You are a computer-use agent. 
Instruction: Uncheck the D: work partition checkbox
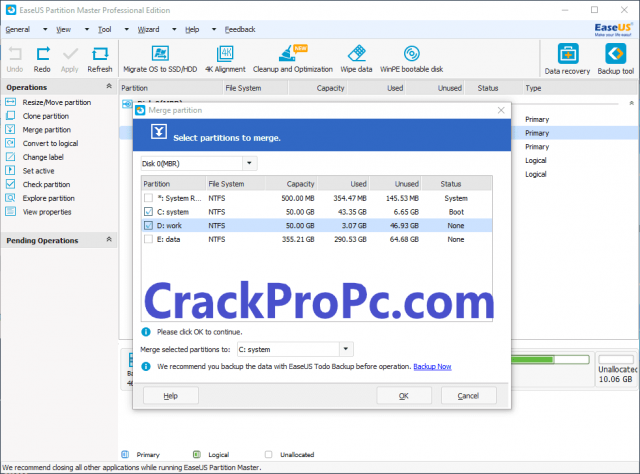(x=148, y=225)
